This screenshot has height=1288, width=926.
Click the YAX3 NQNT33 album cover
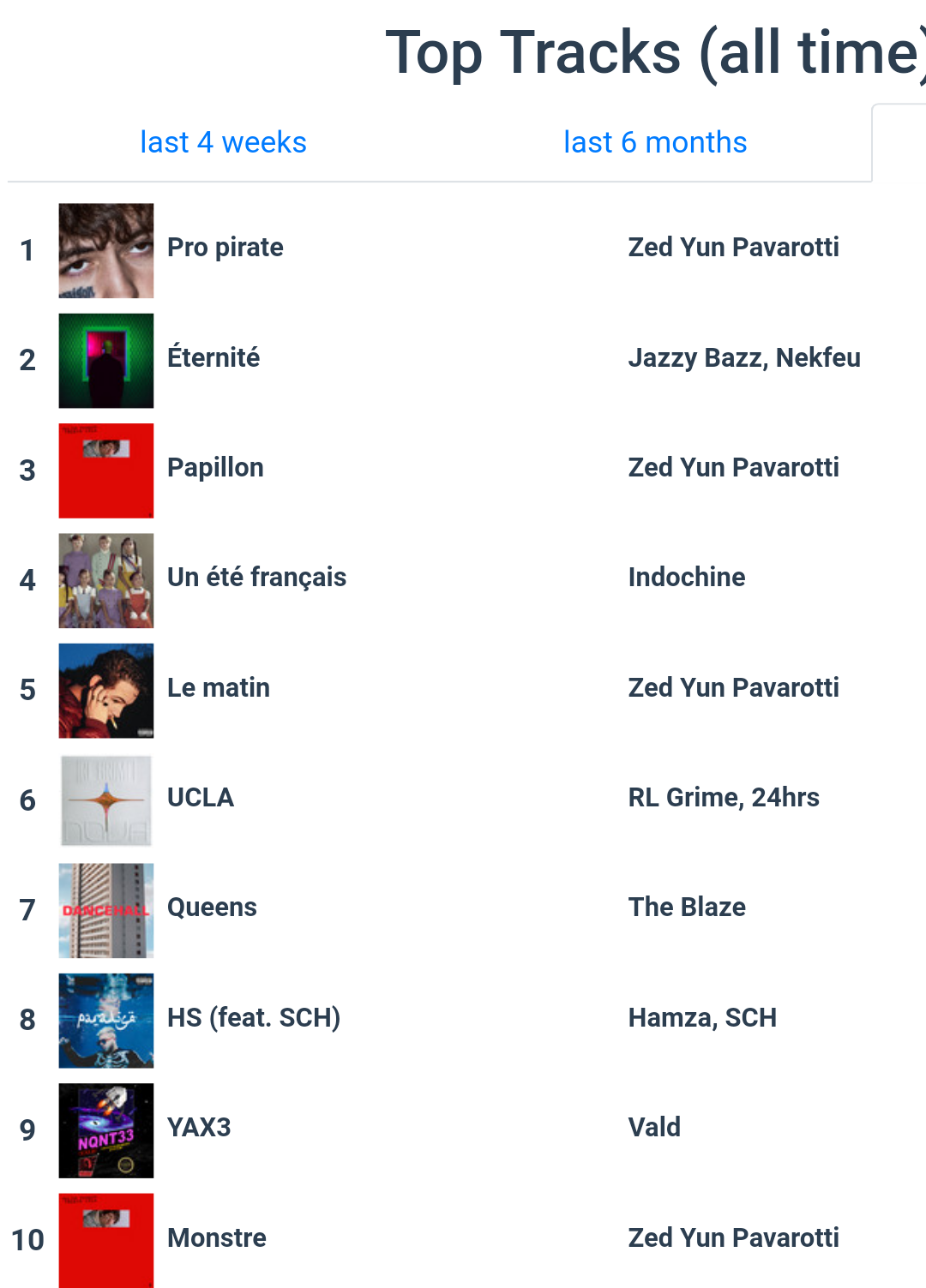coord(106,1130)
